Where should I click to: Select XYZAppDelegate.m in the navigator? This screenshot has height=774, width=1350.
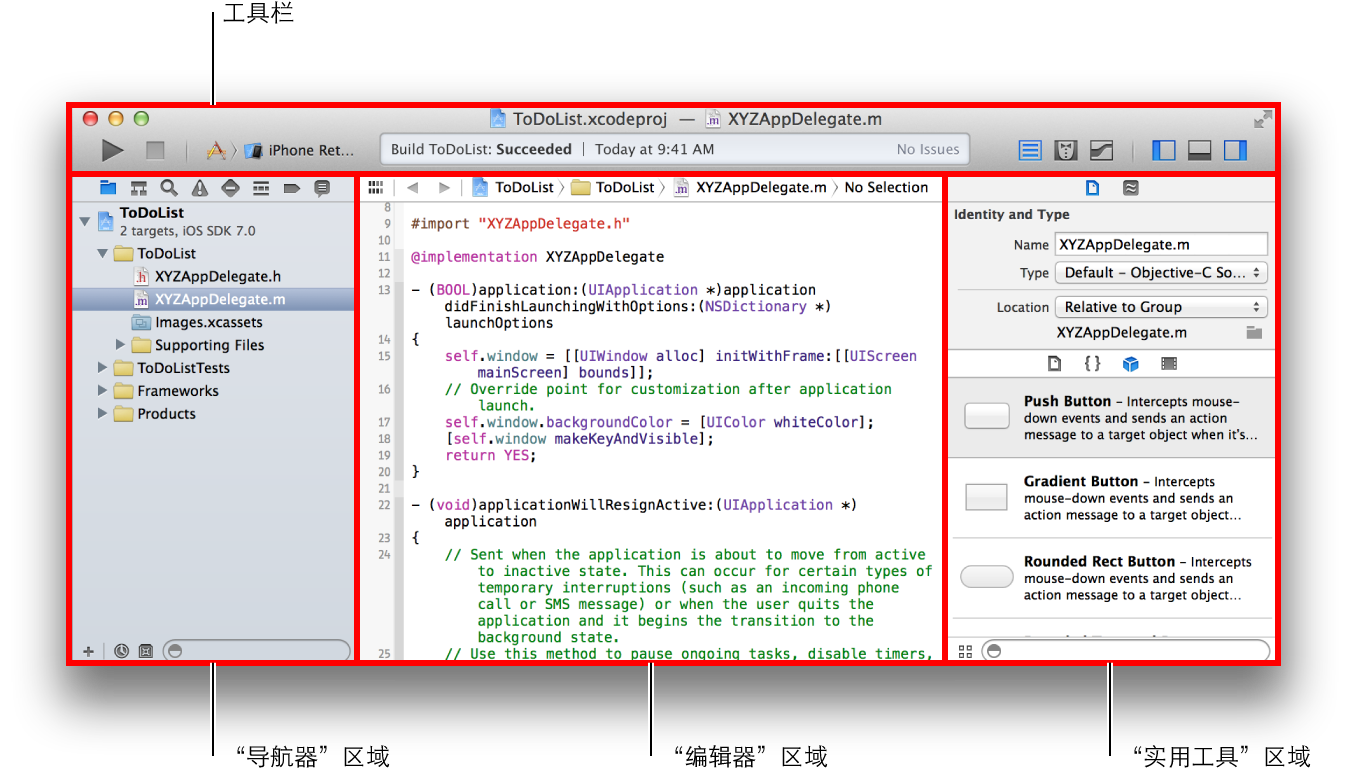(213, 299)
